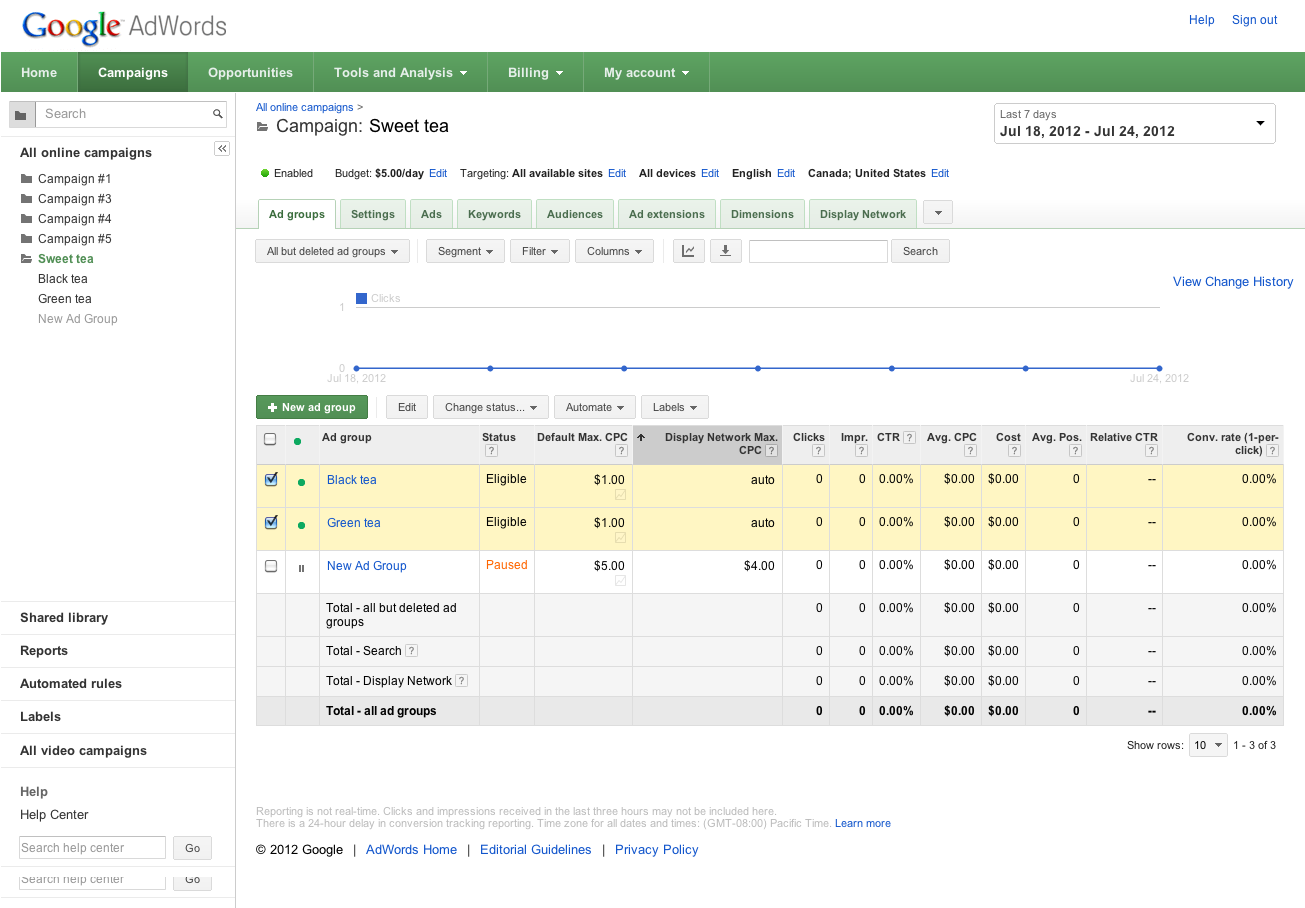The width and height of the screenshot is (1305, 908).
Task: Uncheck the Green tea ad group checkbox
Action: pos(271,522)
